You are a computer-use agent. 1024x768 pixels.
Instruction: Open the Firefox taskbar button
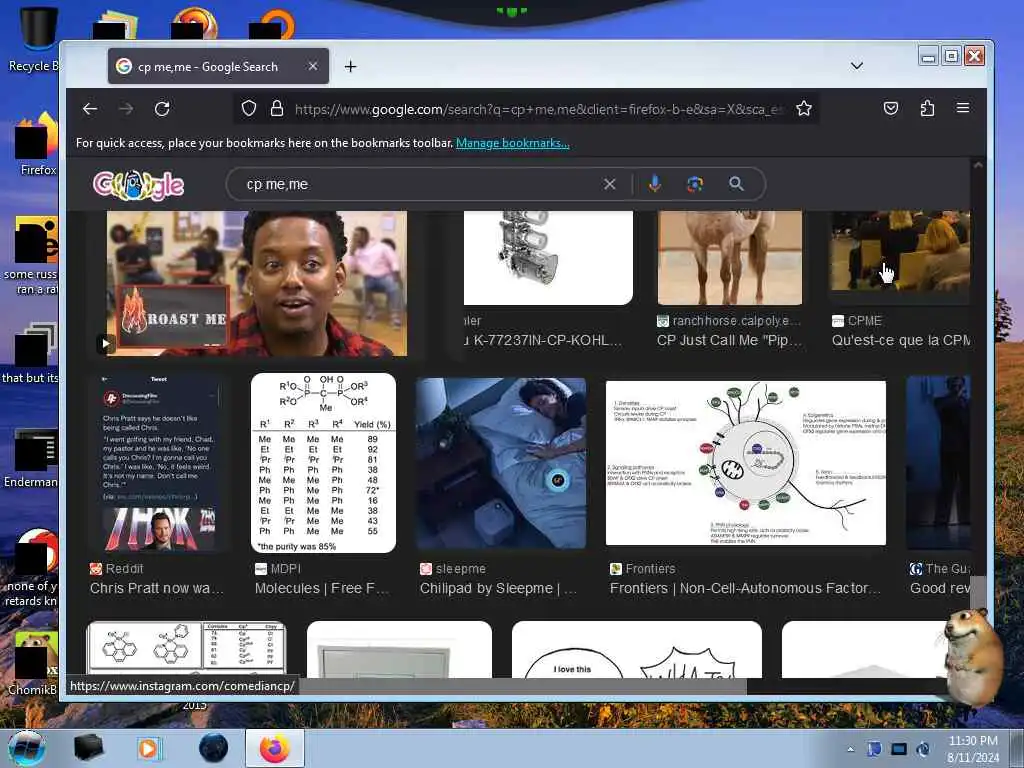tap(274, 748)
